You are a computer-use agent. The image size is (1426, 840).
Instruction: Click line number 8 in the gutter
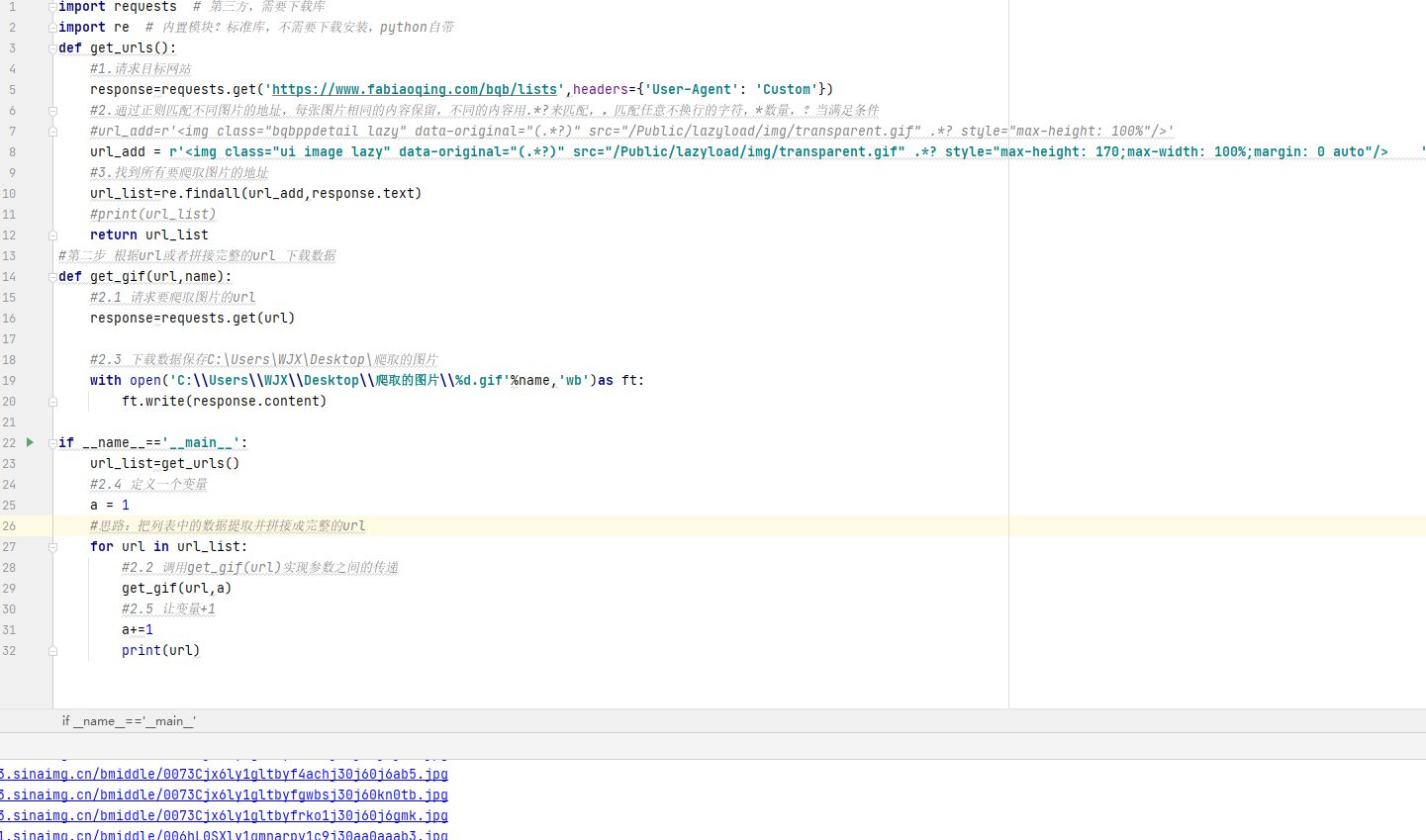pyautogui.click(x=12, y=151)
